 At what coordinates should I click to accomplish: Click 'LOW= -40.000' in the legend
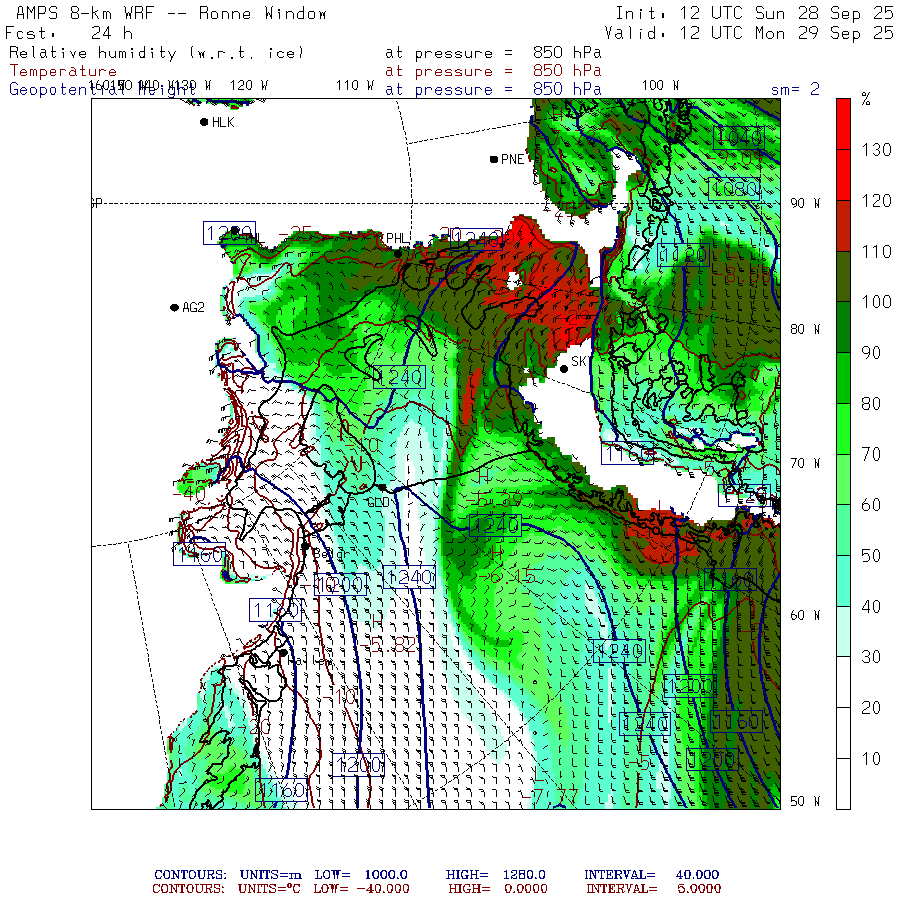[361, 889]
